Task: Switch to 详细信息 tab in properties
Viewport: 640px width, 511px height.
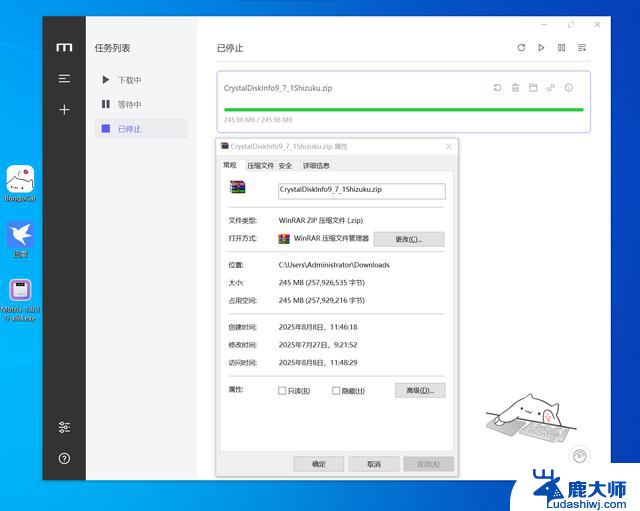Action: [316, 166]
